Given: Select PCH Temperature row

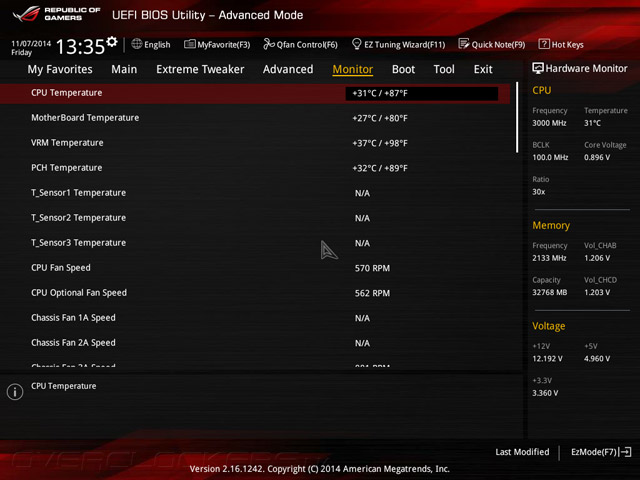Looking at the screenshot, I should coord(255,168).
